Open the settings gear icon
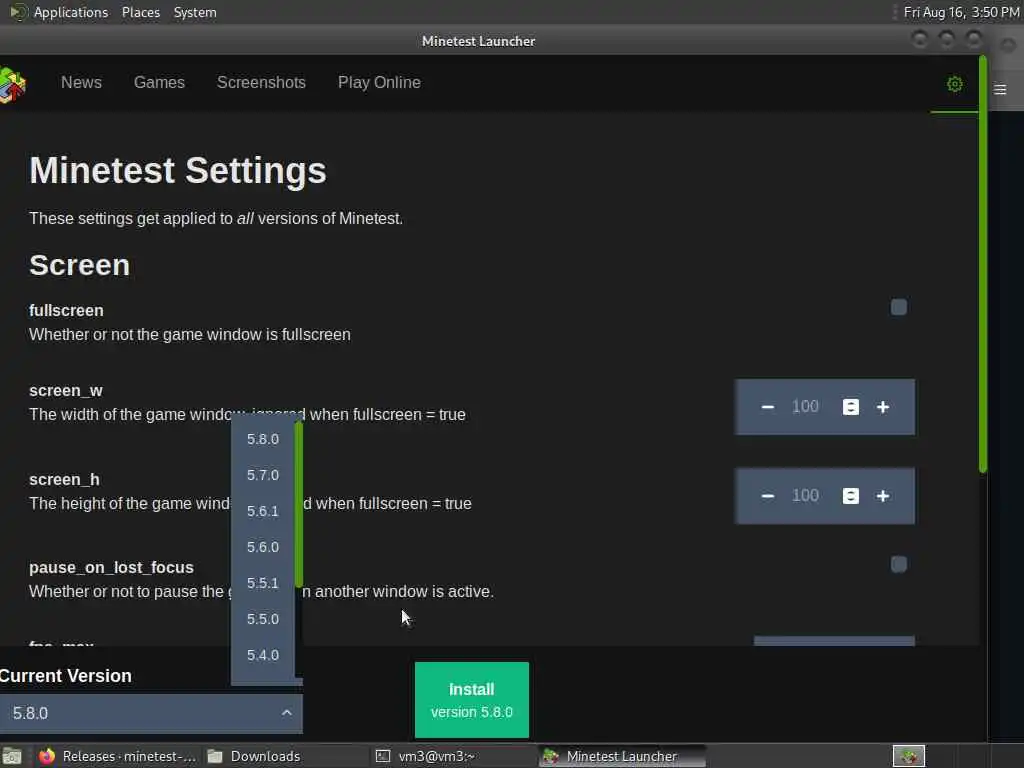 (954, 84)
